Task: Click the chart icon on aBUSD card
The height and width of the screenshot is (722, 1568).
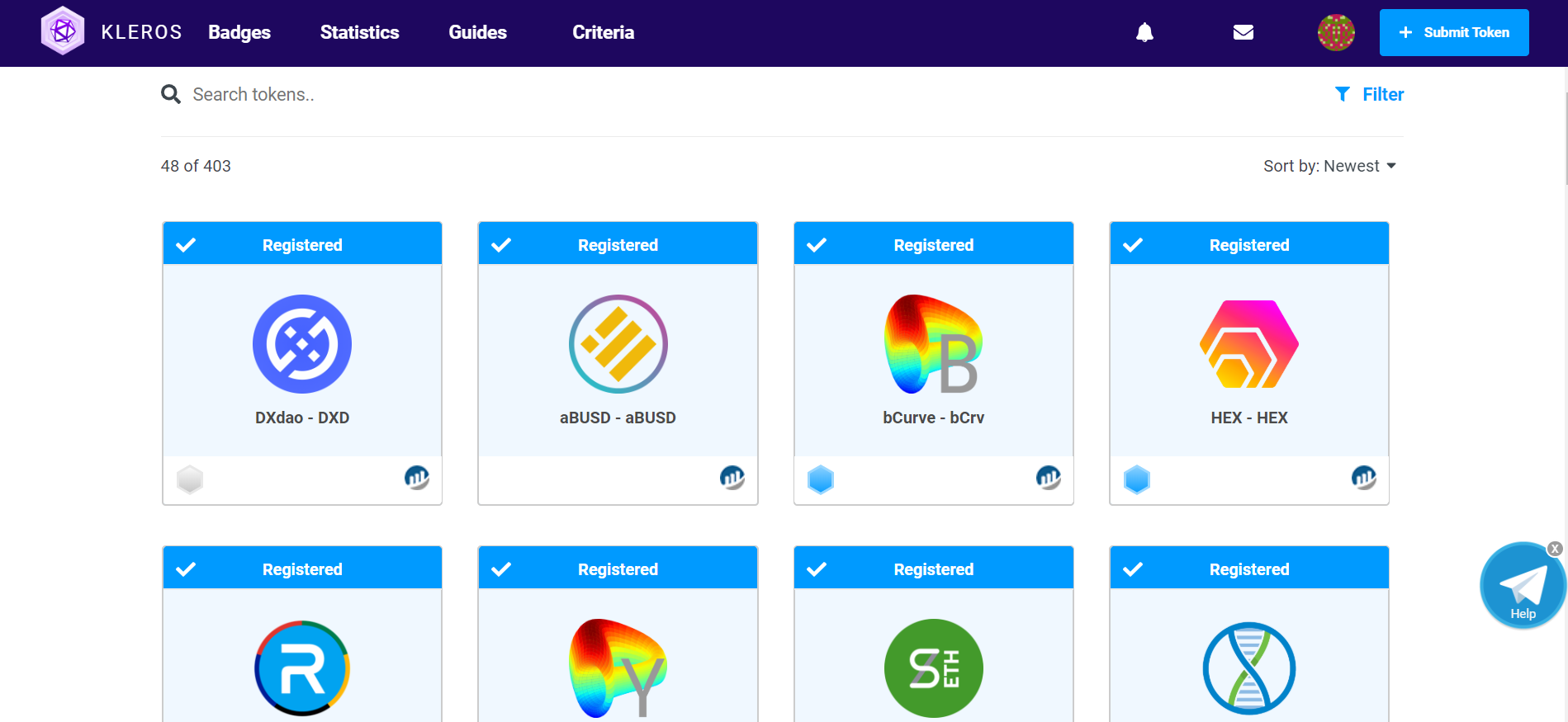Action: (732, 477)
